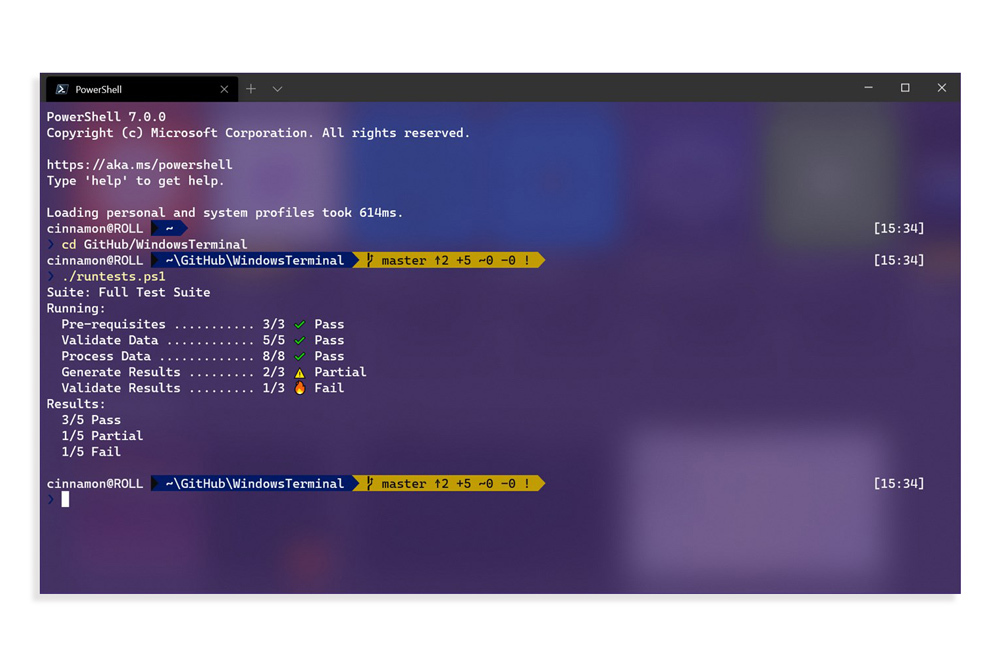Close the terminal window
The width and height of the screenshot is (1000, 666).
click(x=941, y=87)
